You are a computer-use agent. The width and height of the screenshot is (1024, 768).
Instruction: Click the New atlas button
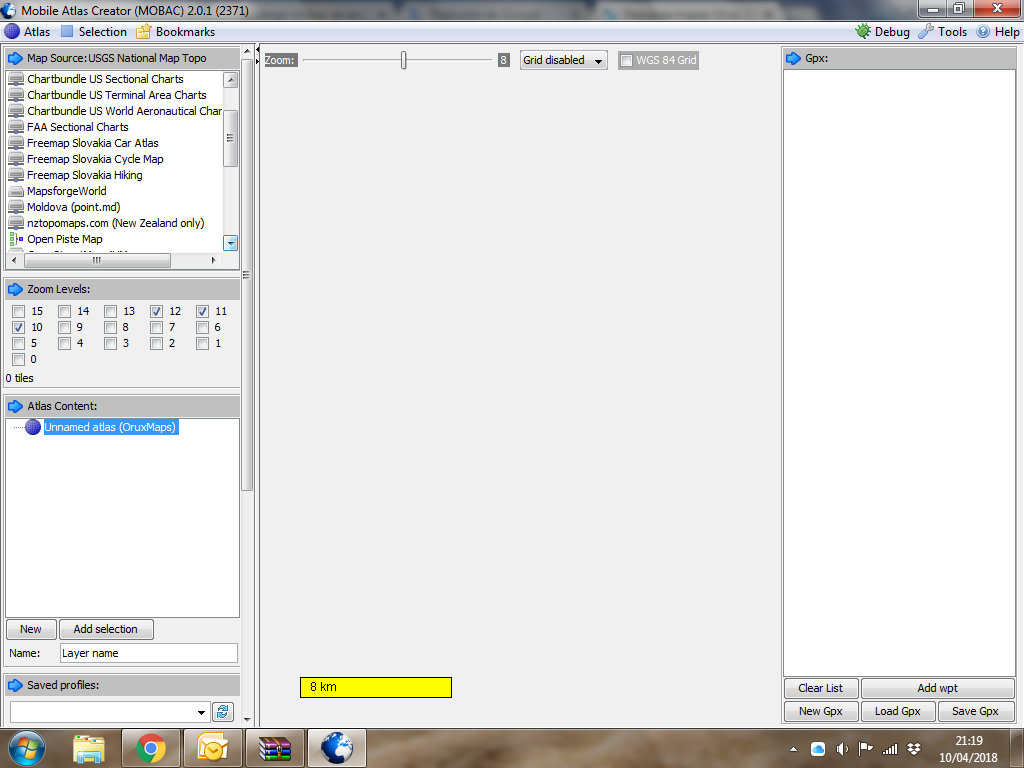coord(31,630)
